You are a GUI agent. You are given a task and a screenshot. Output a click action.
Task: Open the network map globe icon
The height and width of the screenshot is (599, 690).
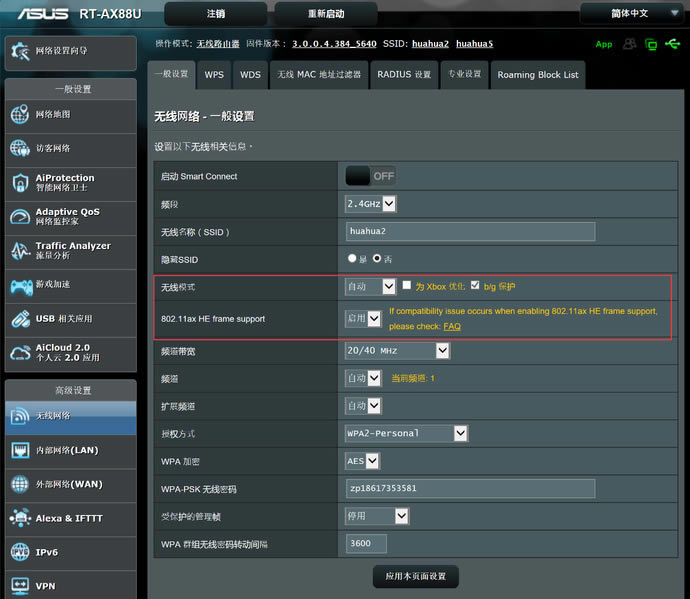[x=20, y=114]
